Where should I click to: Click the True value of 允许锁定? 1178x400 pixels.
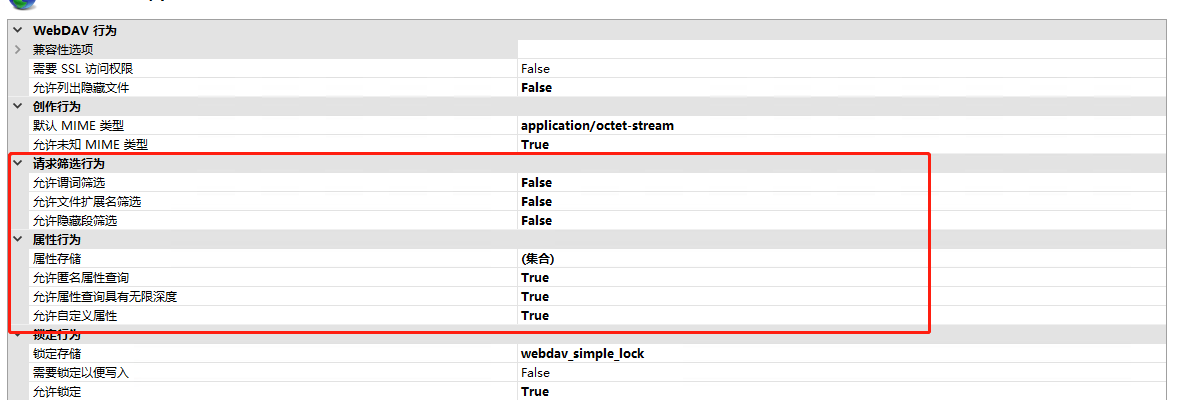[535, 392]
